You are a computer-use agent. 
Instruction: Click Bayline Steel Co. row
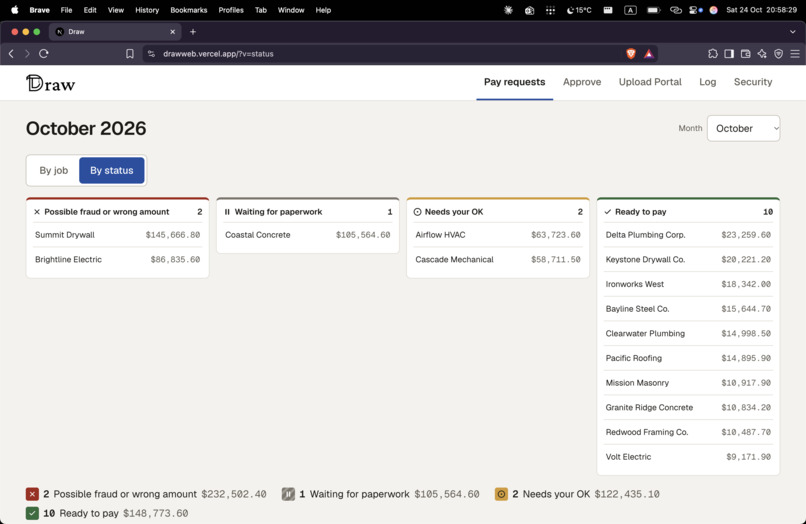pyautogui.click(x=688, y=309)
